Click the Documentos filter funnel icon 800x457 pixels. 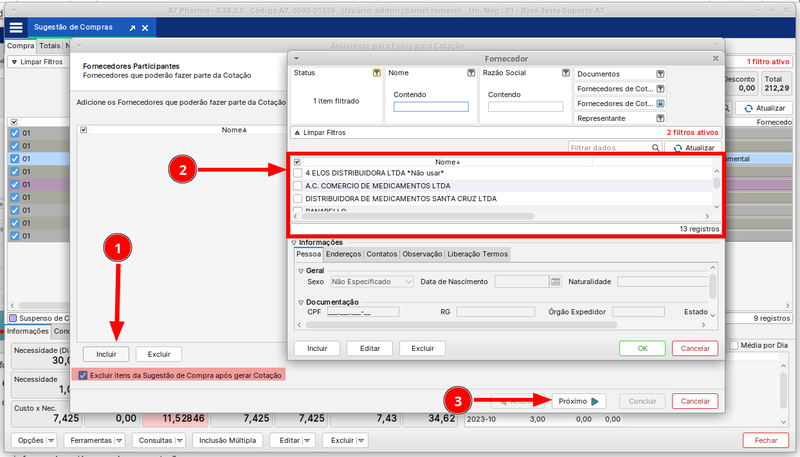[660, 74]
